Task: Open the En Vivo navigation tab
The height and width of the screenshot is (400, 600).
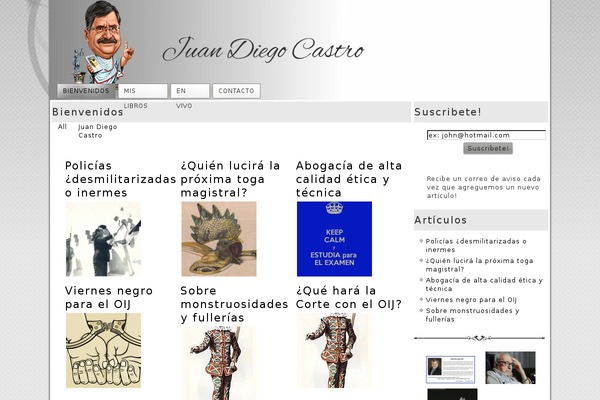Action: click(x=190, y=91)
